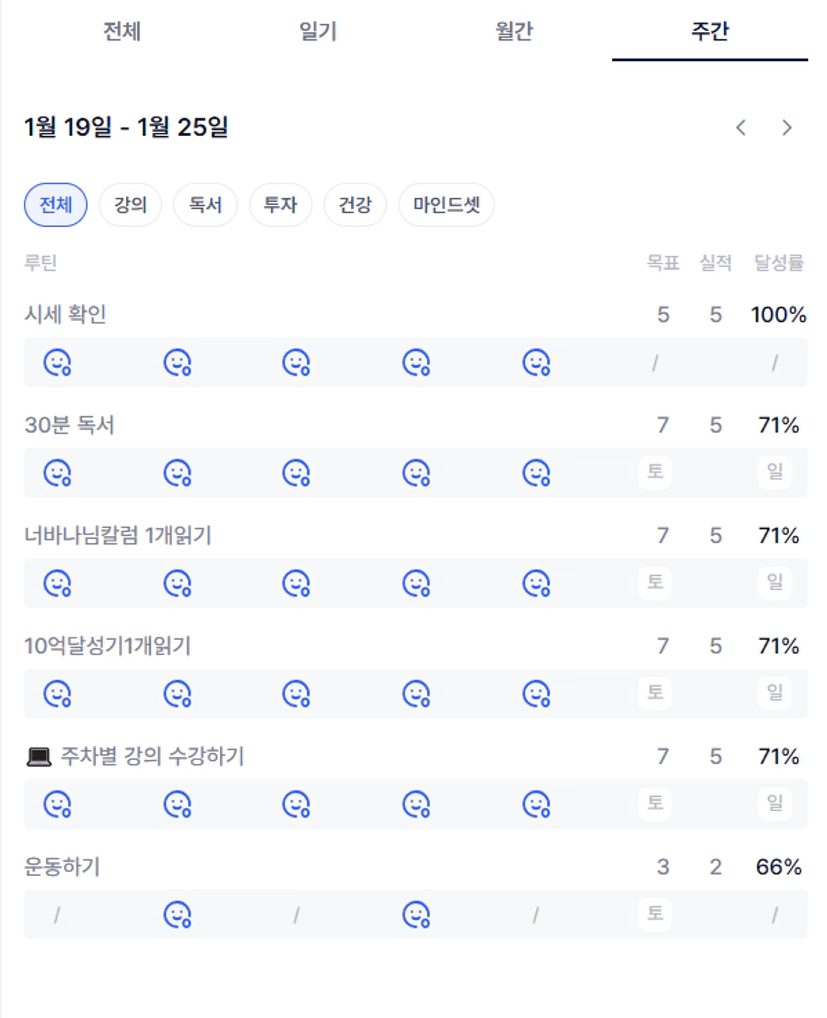Toggle 토 box in 30분 독서 row
The image size is (827, 1018).
point(655,472)
